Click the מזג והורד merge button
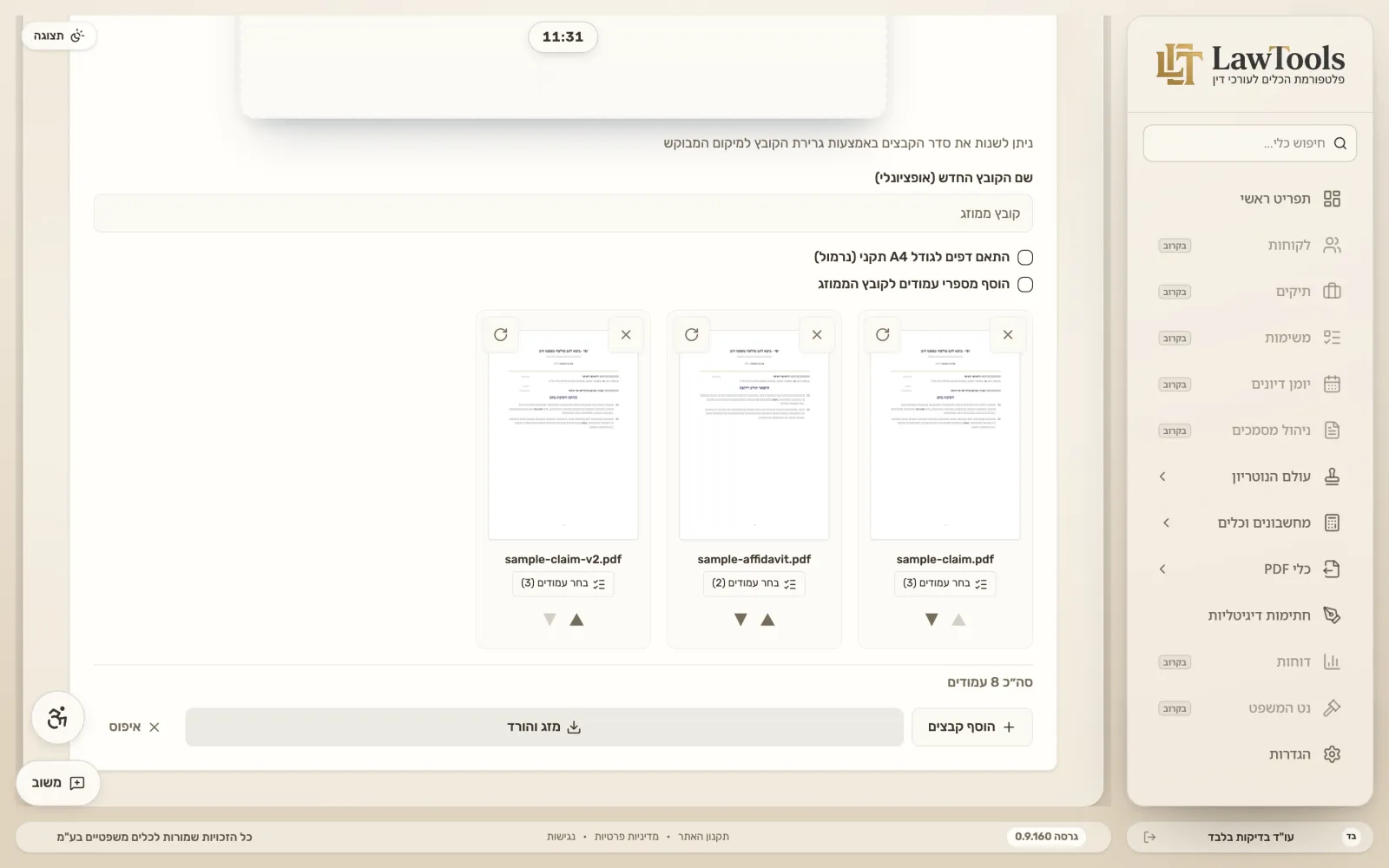 pos(544,727)
